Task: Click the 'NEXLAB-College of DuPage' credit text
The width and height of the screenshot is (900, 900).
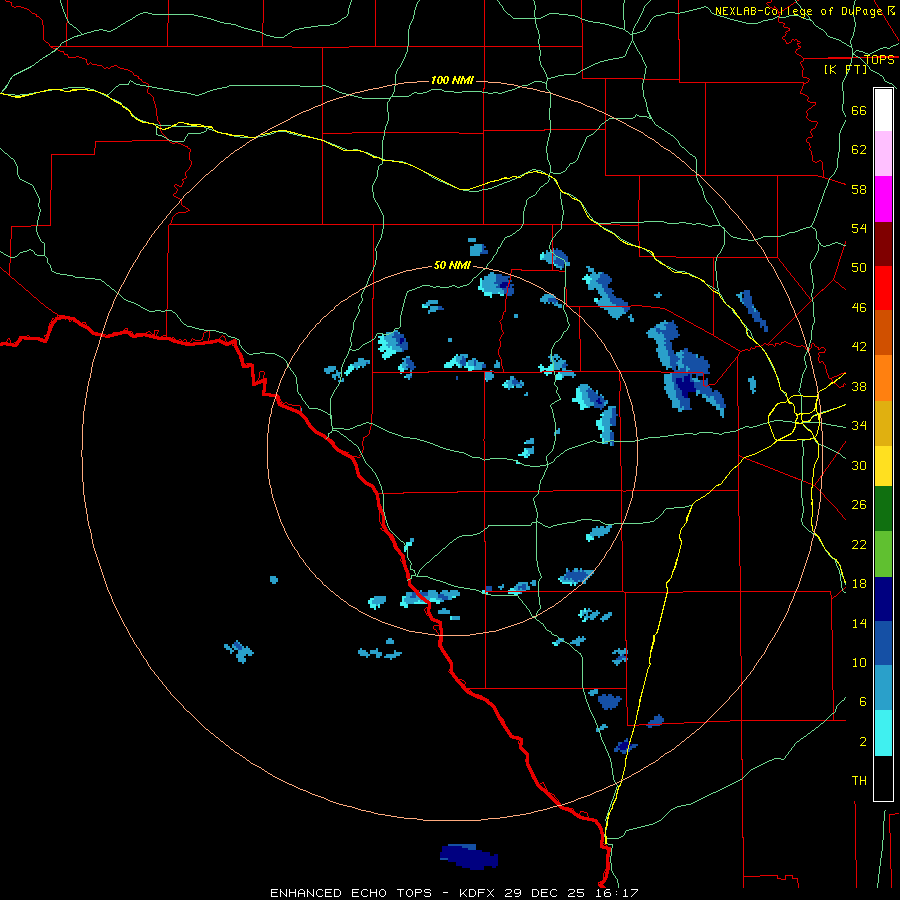Action: pos(798,11)
